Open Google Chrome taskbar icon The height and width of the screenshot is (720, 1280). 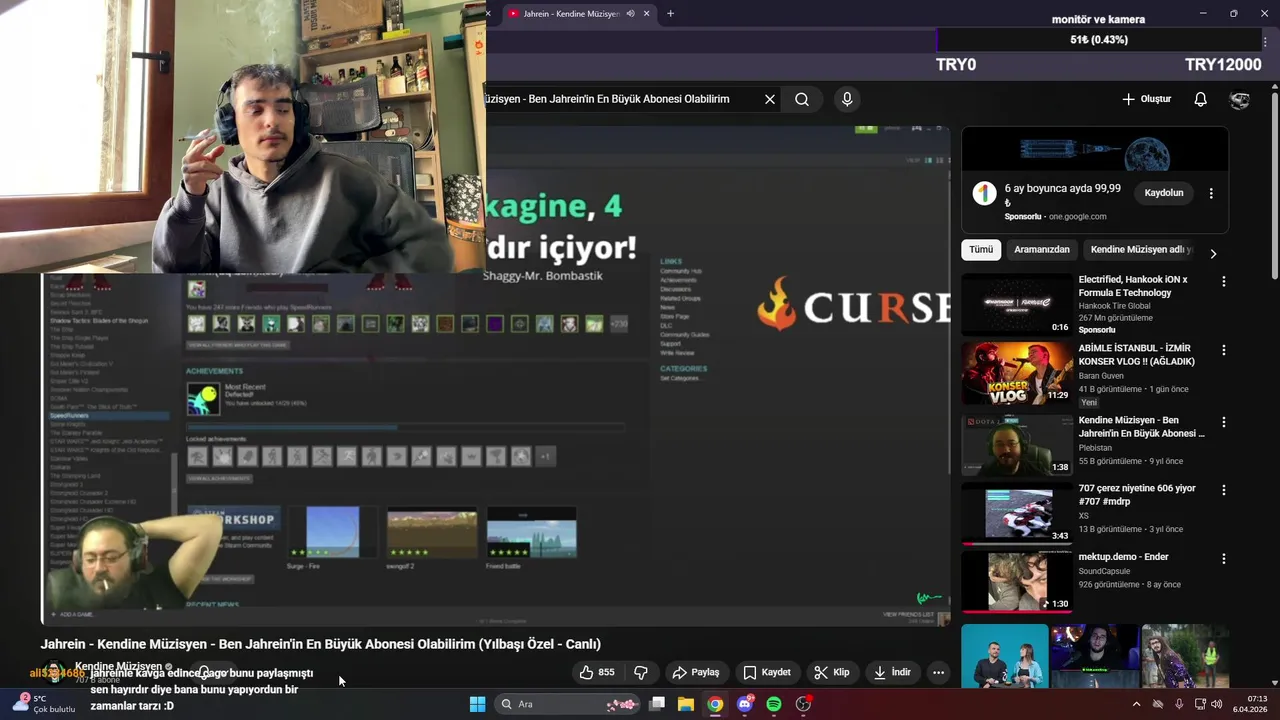715,704
